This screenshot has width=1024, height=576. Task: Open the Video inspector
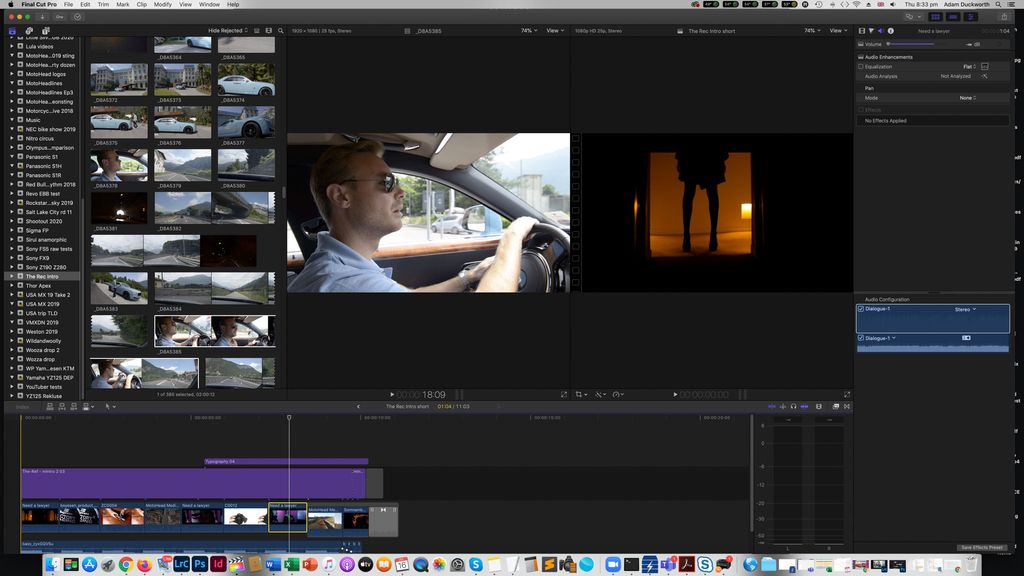point(861,31)
